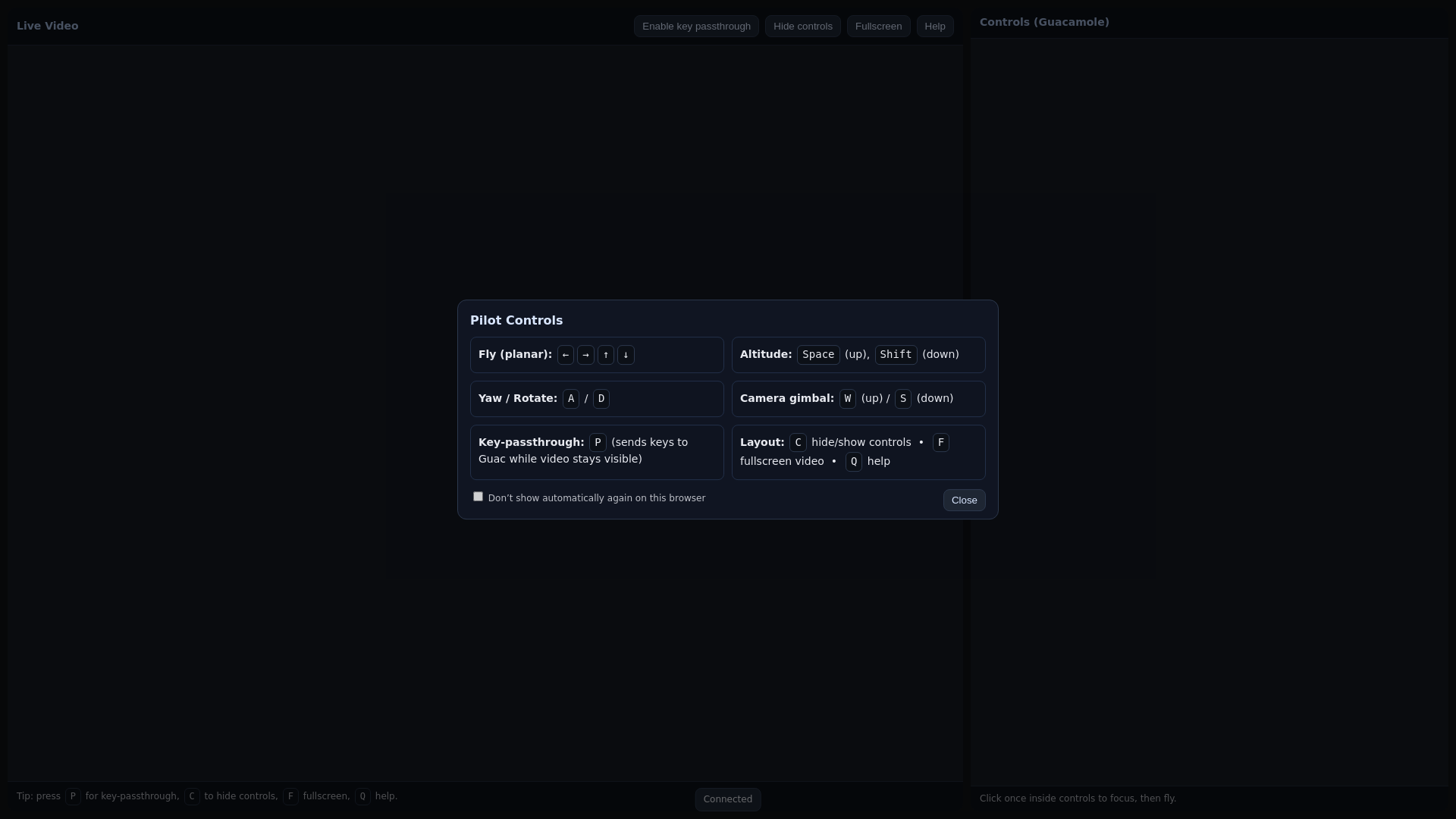Screen dimensions: 1456x819
Task: Switch video to Fullscreen
Action: 878,27
